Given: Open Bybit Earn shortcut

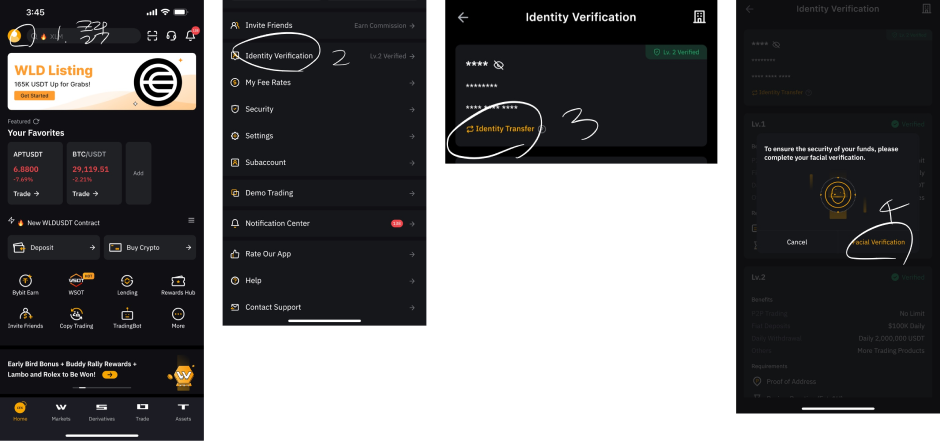Looking at the screenshot, I should [26, 285].
